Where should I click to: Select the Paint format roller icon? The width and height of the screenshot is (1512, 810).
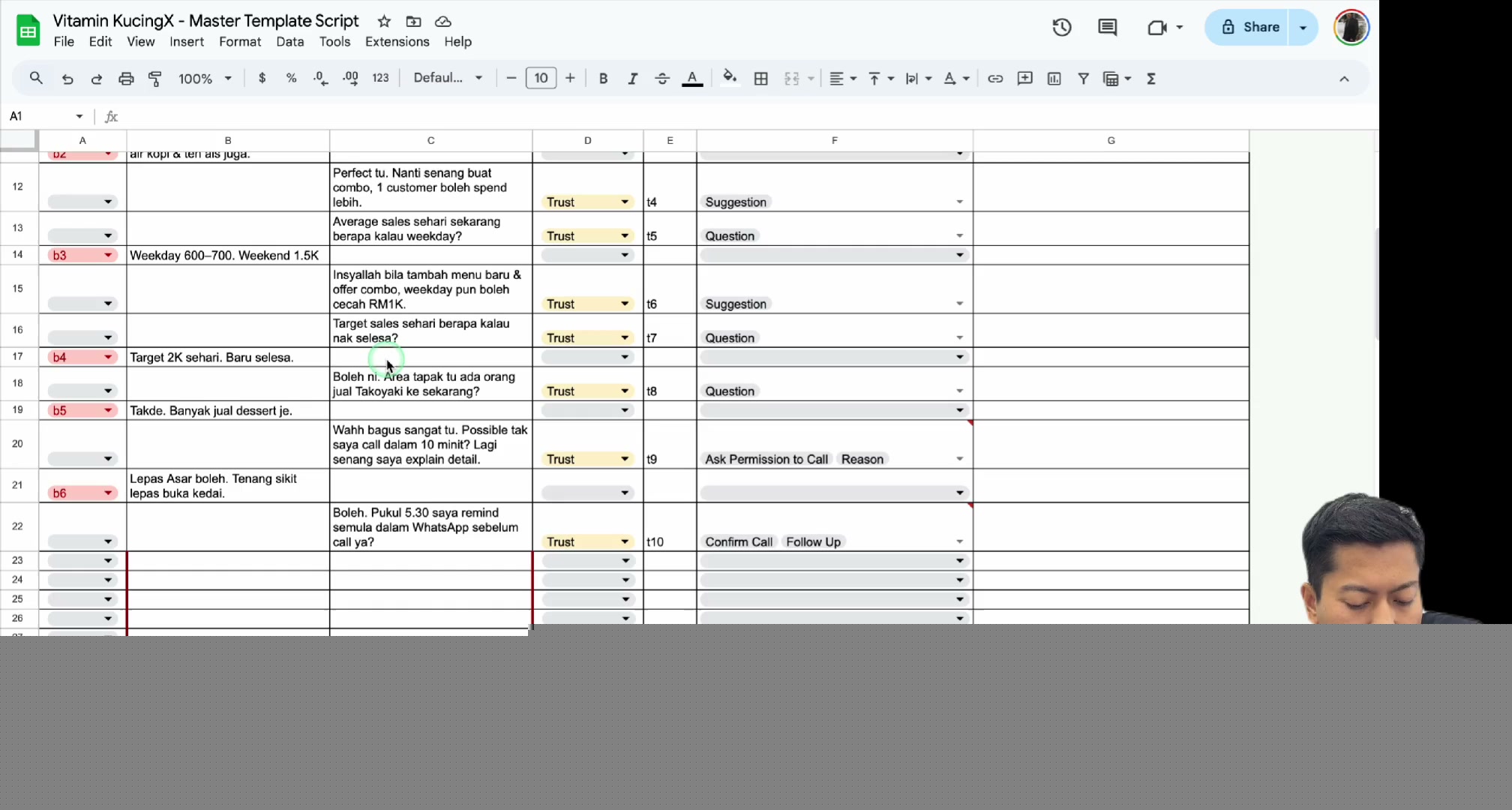[155, 78]
